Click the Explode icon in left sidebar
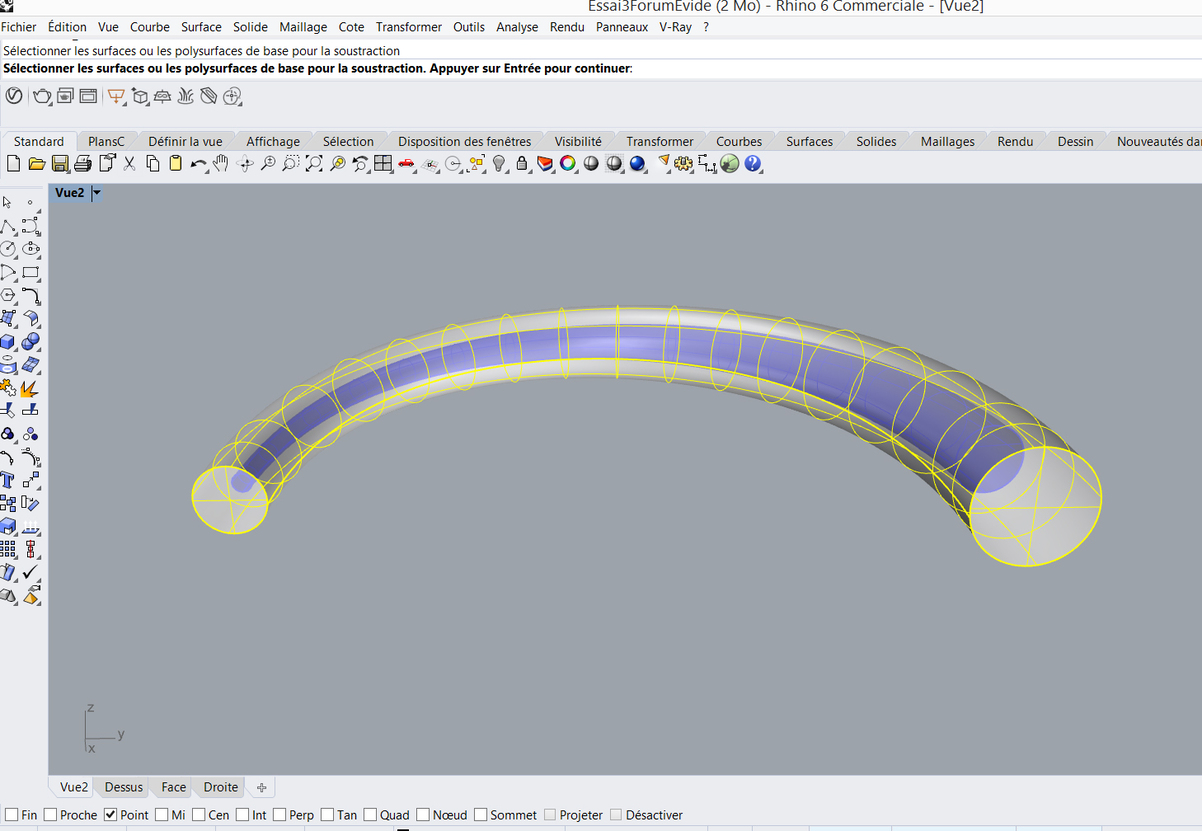The height and width of the screenshot is (831, 1202). pos(30,388)
